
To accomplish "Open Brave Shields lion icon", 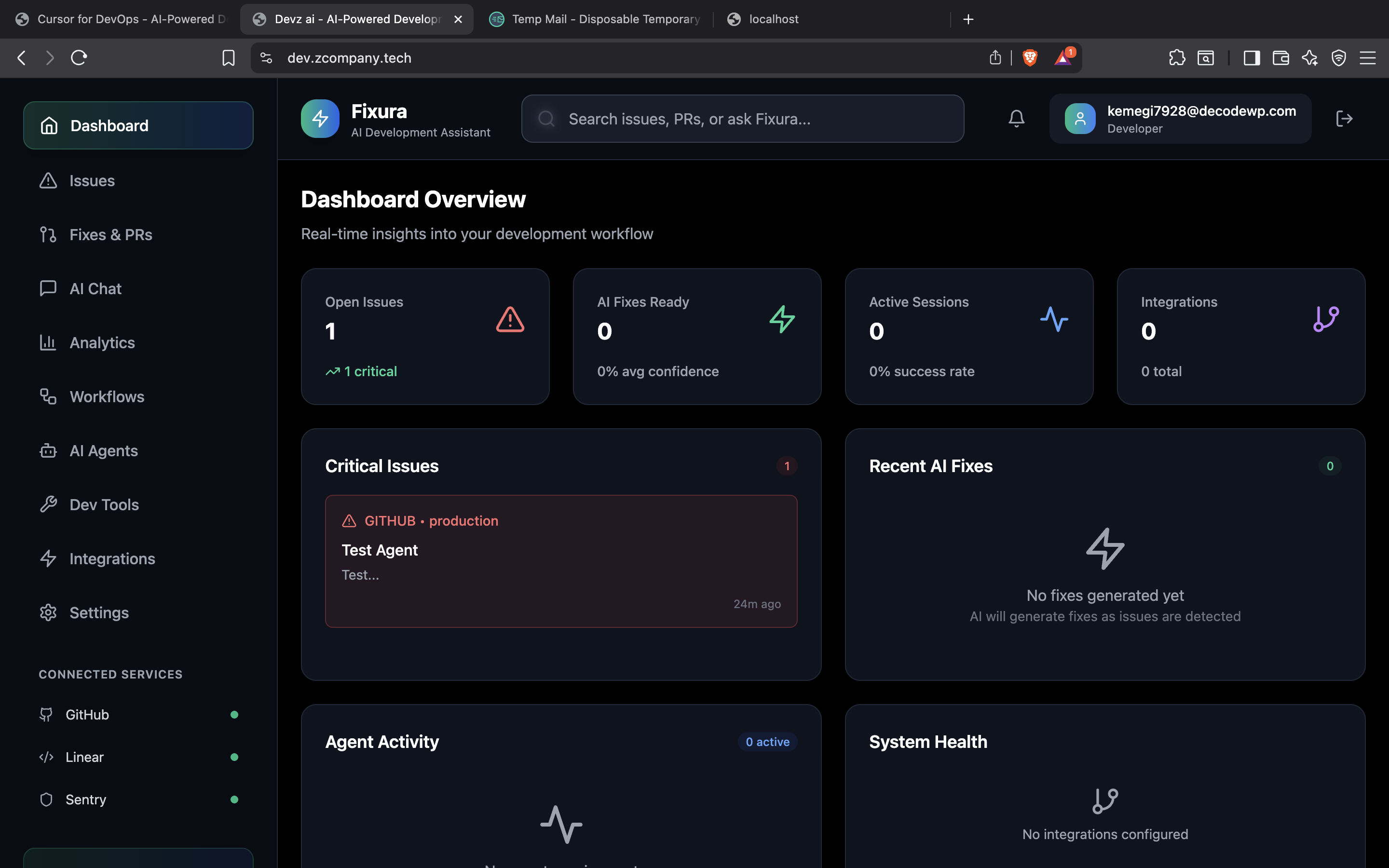I will point(1030,57).
